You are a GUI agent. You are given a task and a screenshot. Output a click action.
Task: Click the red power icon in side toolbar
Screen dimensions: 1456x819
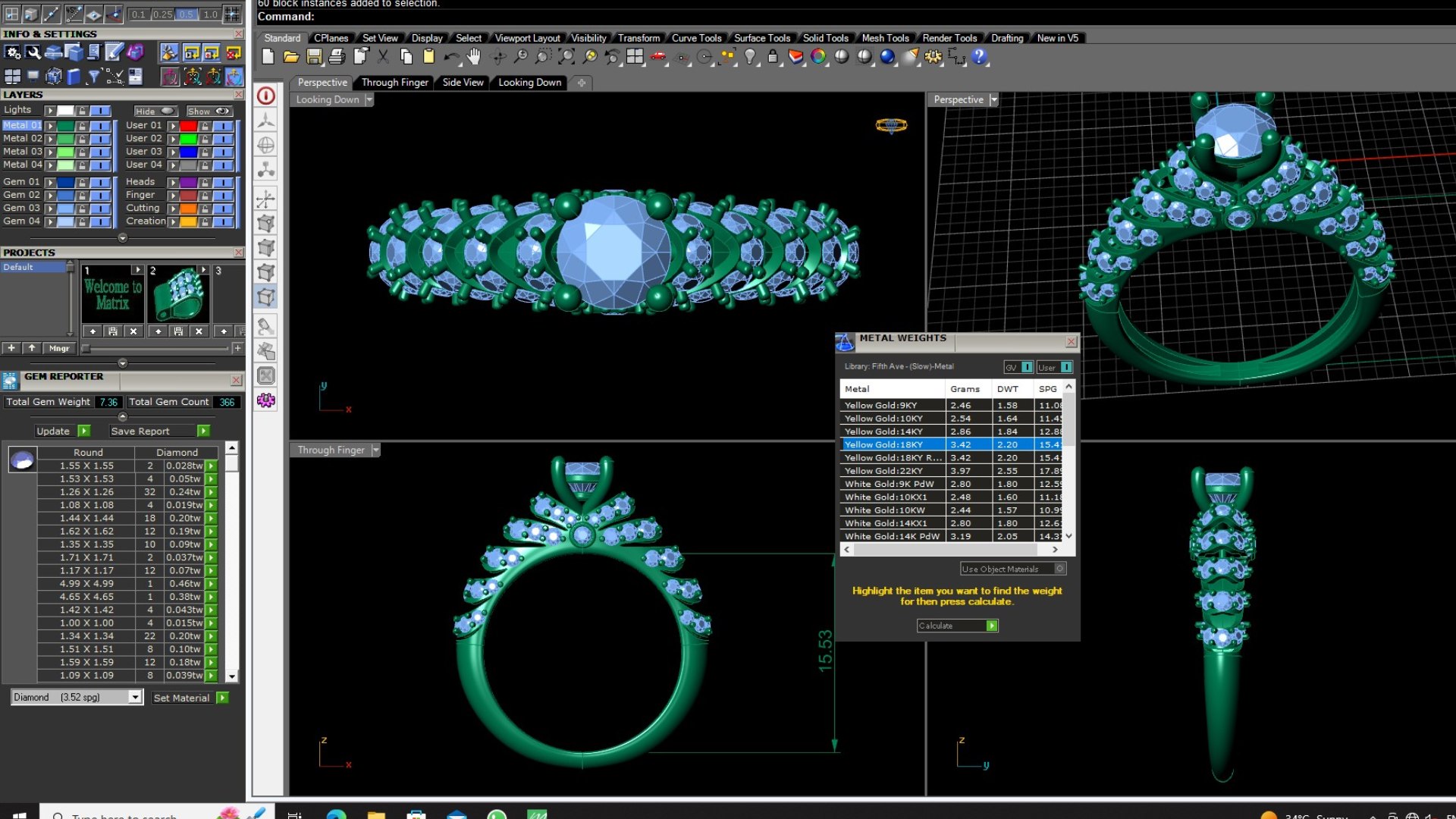click(266, 96)
